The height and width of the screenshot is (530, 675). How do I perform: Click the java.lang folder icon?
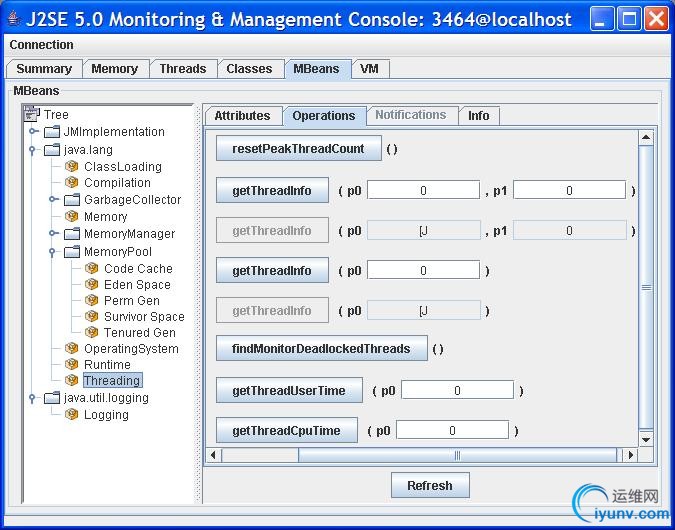[x=52, y=149]
